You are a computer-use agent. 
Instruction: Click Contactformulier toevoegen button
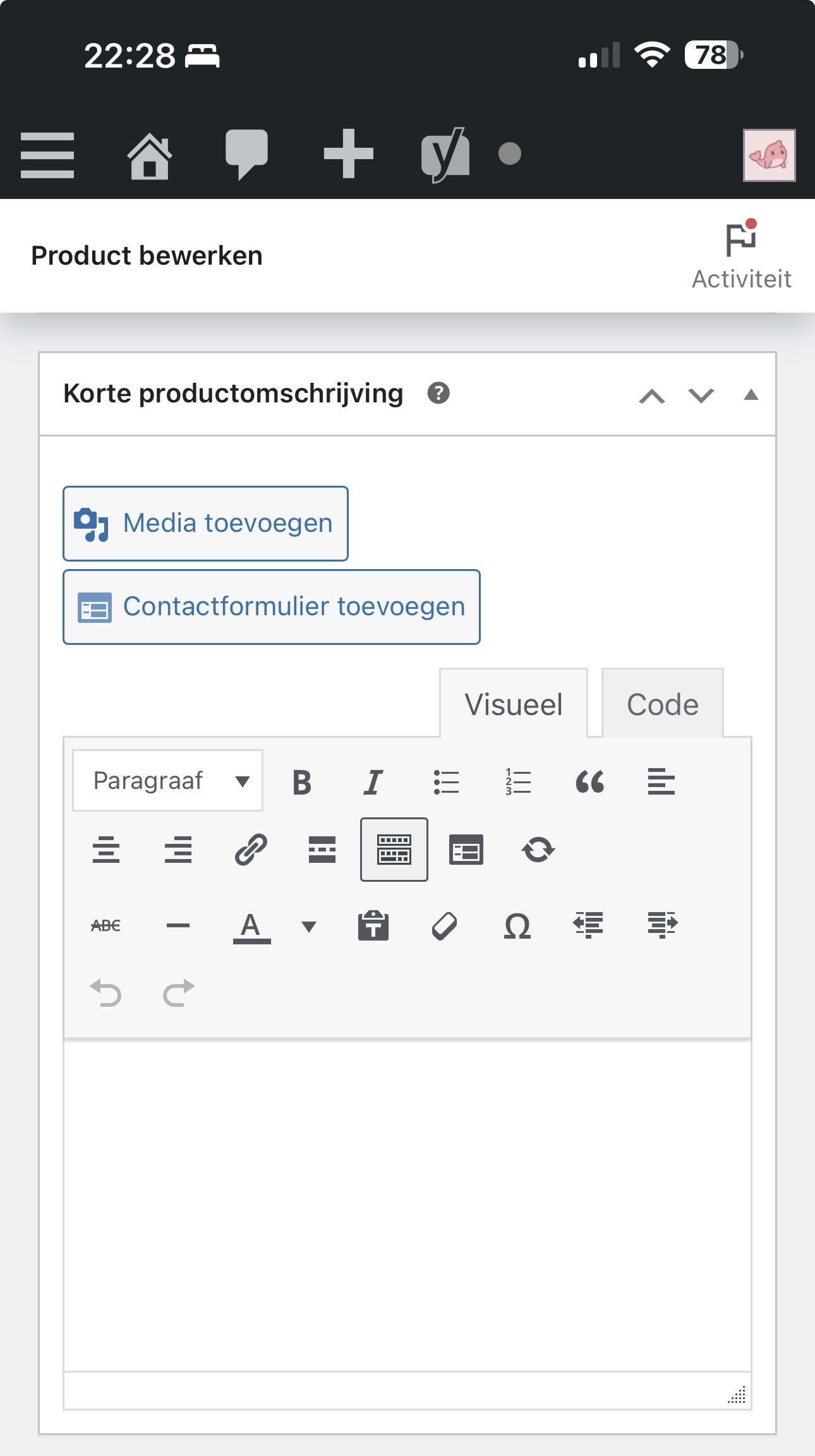click(272, 607)
